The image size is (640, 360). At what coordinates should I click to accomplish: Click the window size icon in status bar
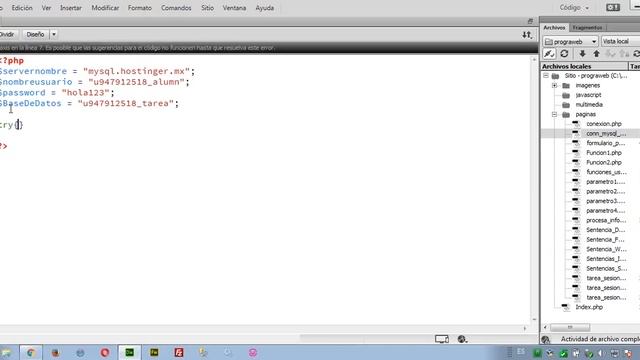442,339
